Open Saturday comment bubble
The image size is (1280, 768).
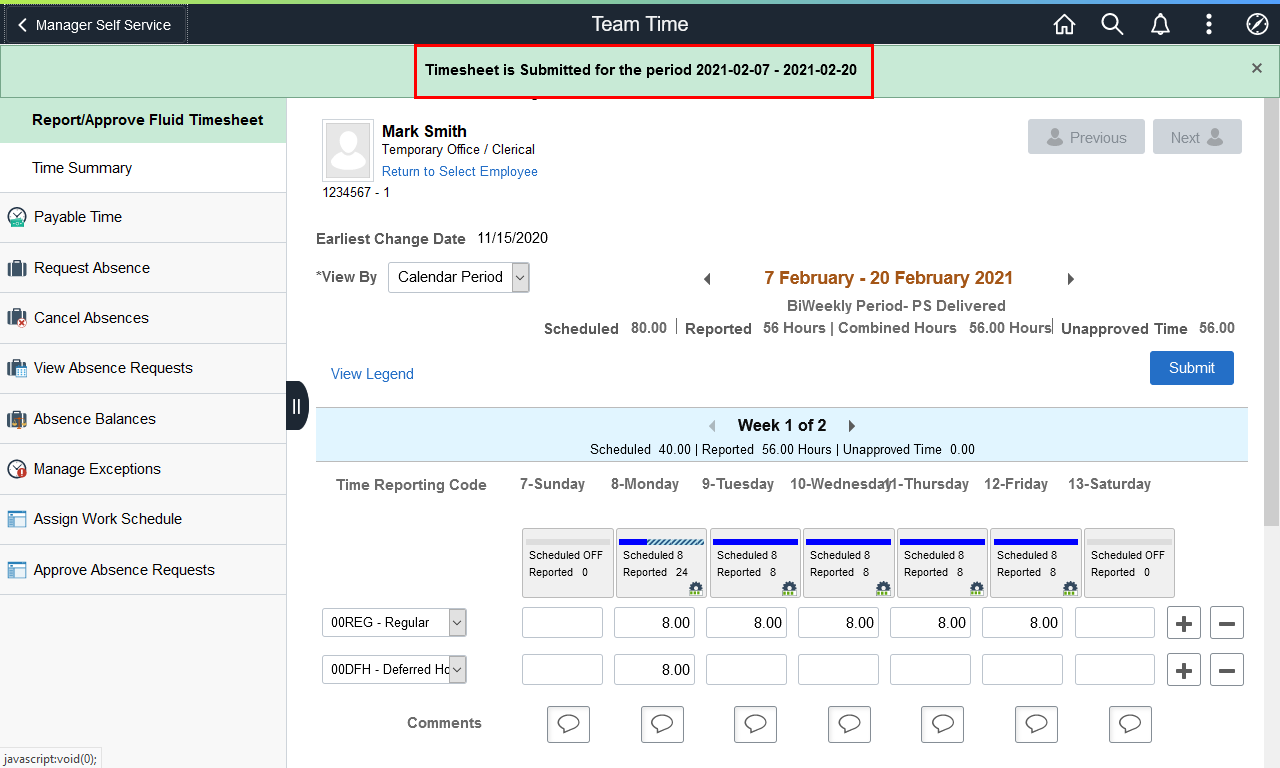1130,724
